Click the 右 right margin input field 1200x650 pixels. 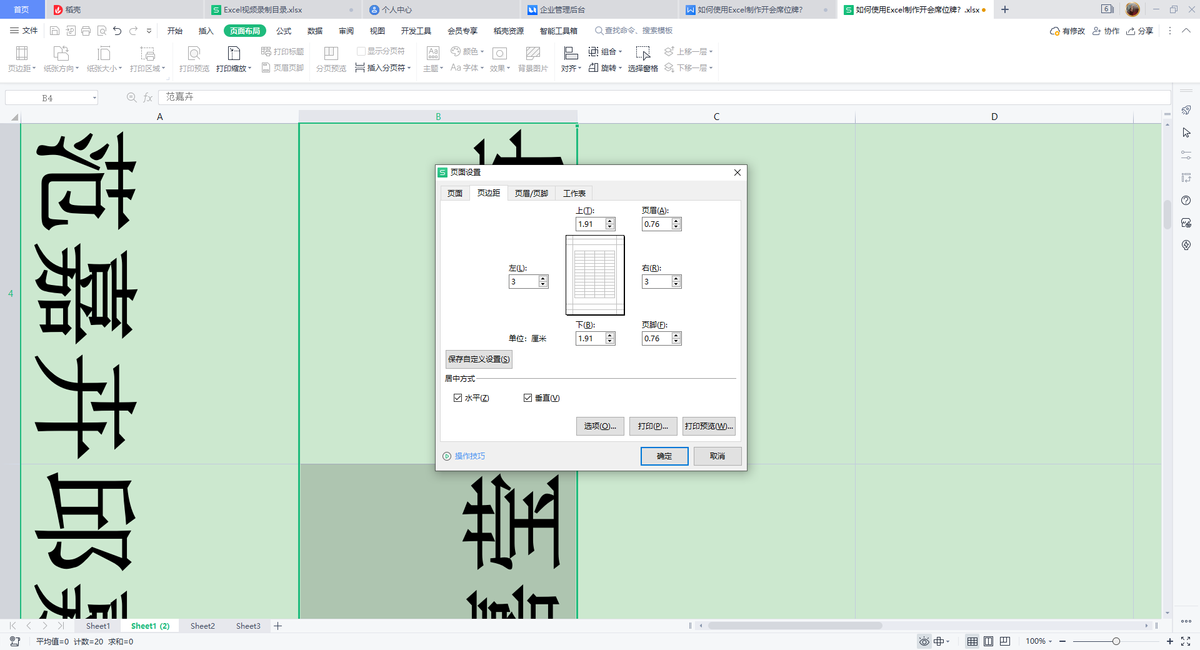657,282
